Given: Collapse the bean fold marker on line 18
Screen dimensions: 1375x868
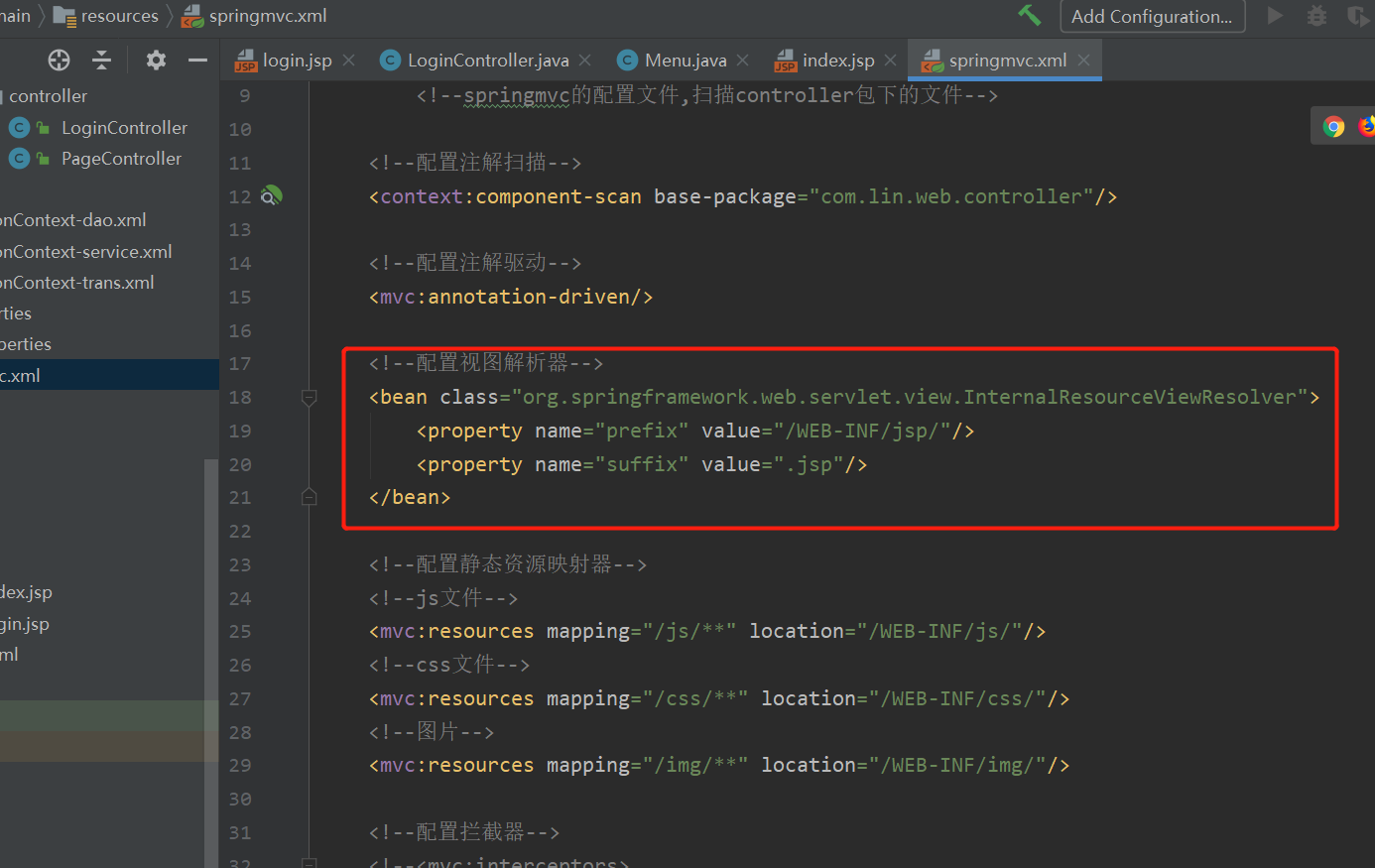Looking at the screenshot, I should tap(309, 397).
